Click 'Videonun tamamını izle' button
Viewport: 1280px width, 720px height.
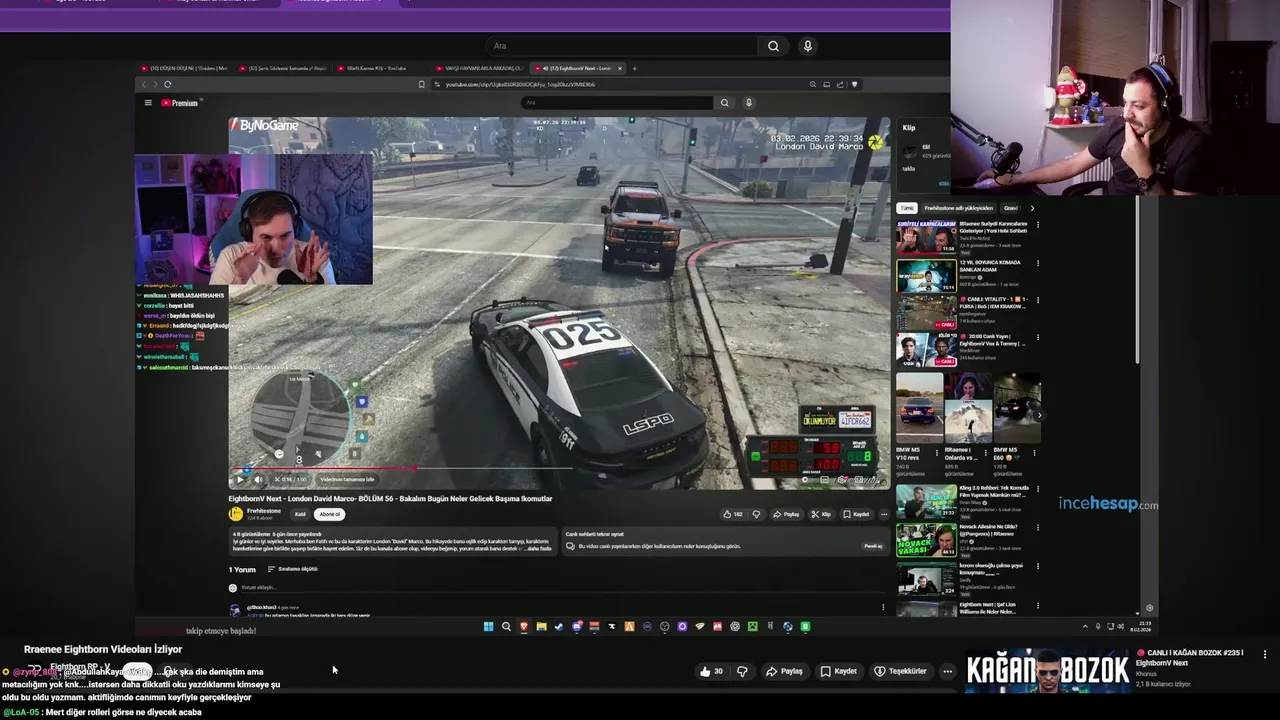[347, 479]
